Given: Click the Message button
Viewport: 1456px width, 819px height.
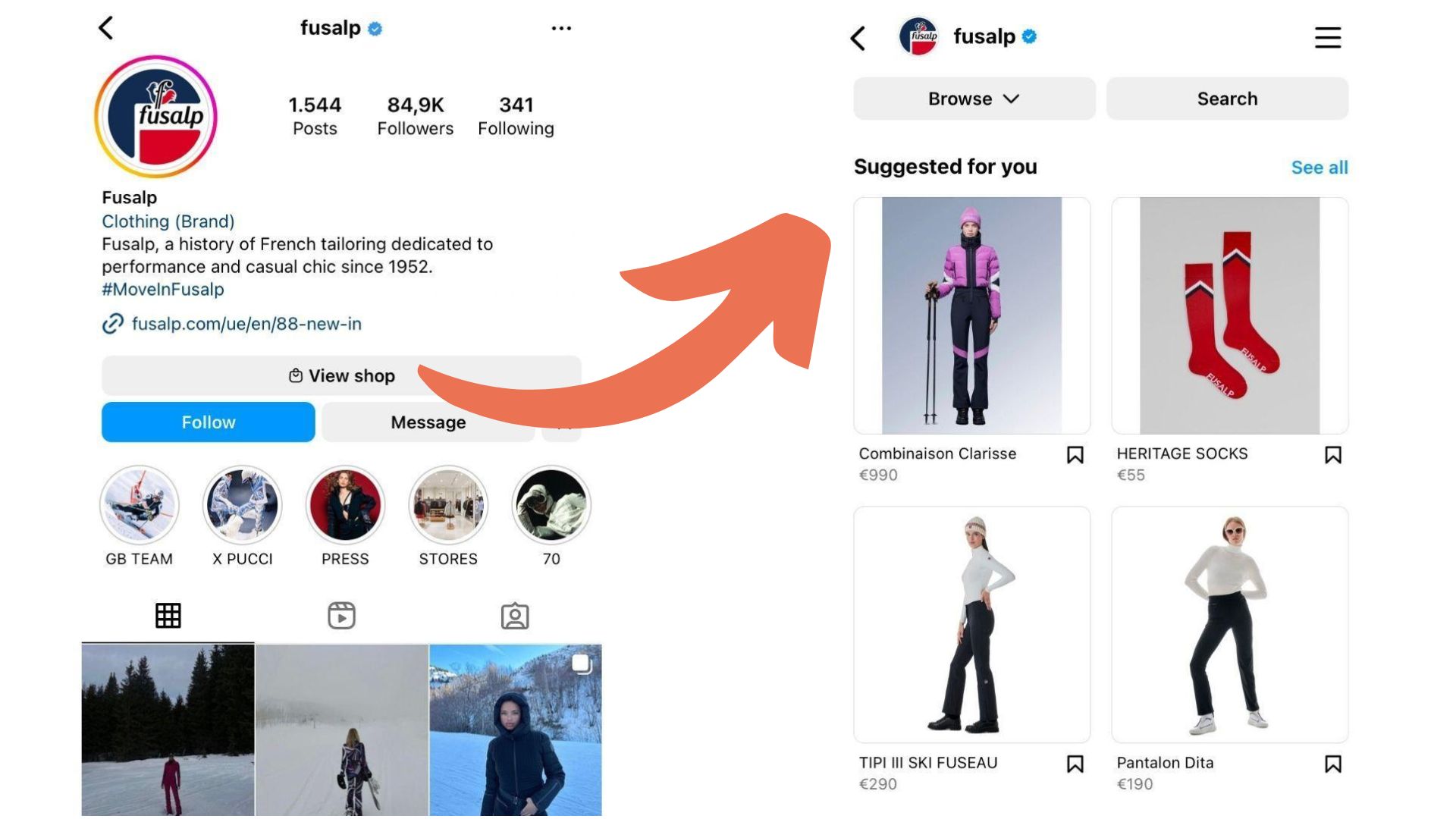Looking at the screenshot, I should [x=428, y=421].
